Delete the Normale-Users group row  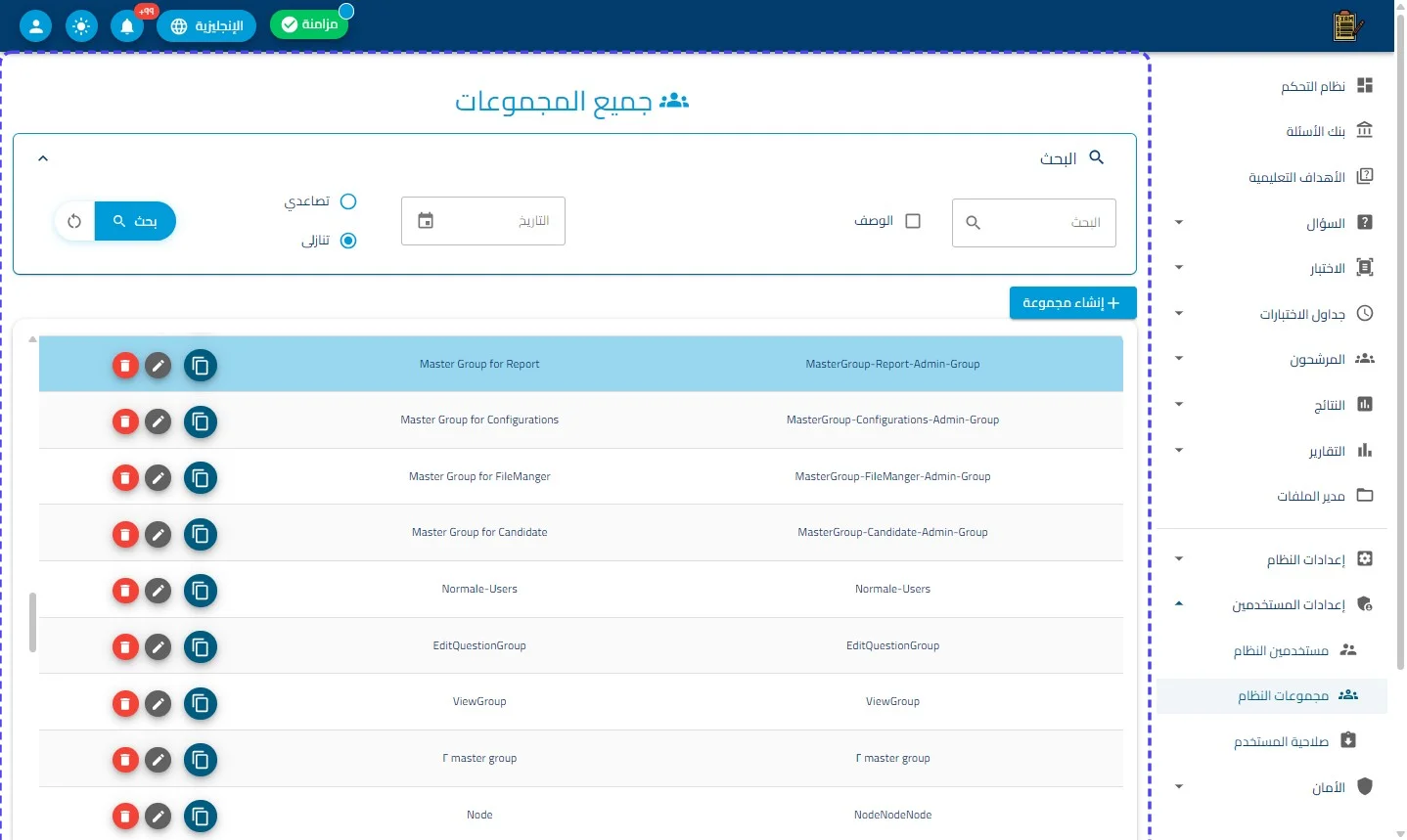pos(125,591)
